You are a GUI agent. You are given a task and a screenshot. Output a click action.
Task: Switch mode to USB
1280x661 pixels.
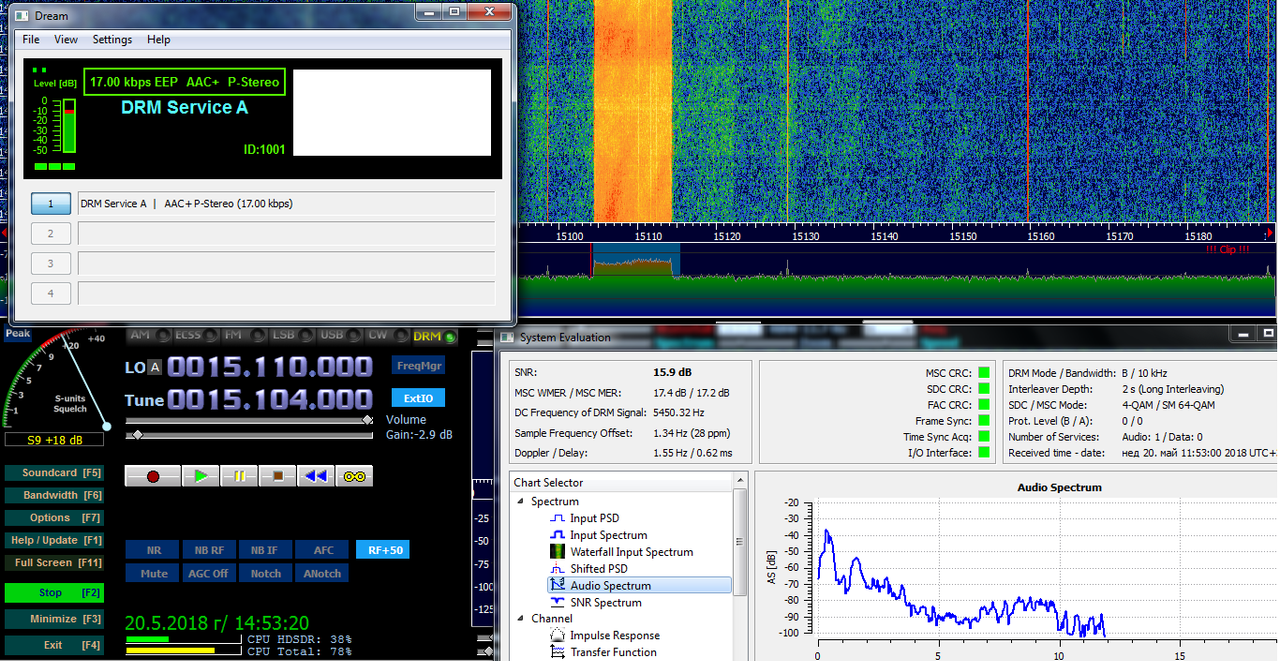coord(330,336)
